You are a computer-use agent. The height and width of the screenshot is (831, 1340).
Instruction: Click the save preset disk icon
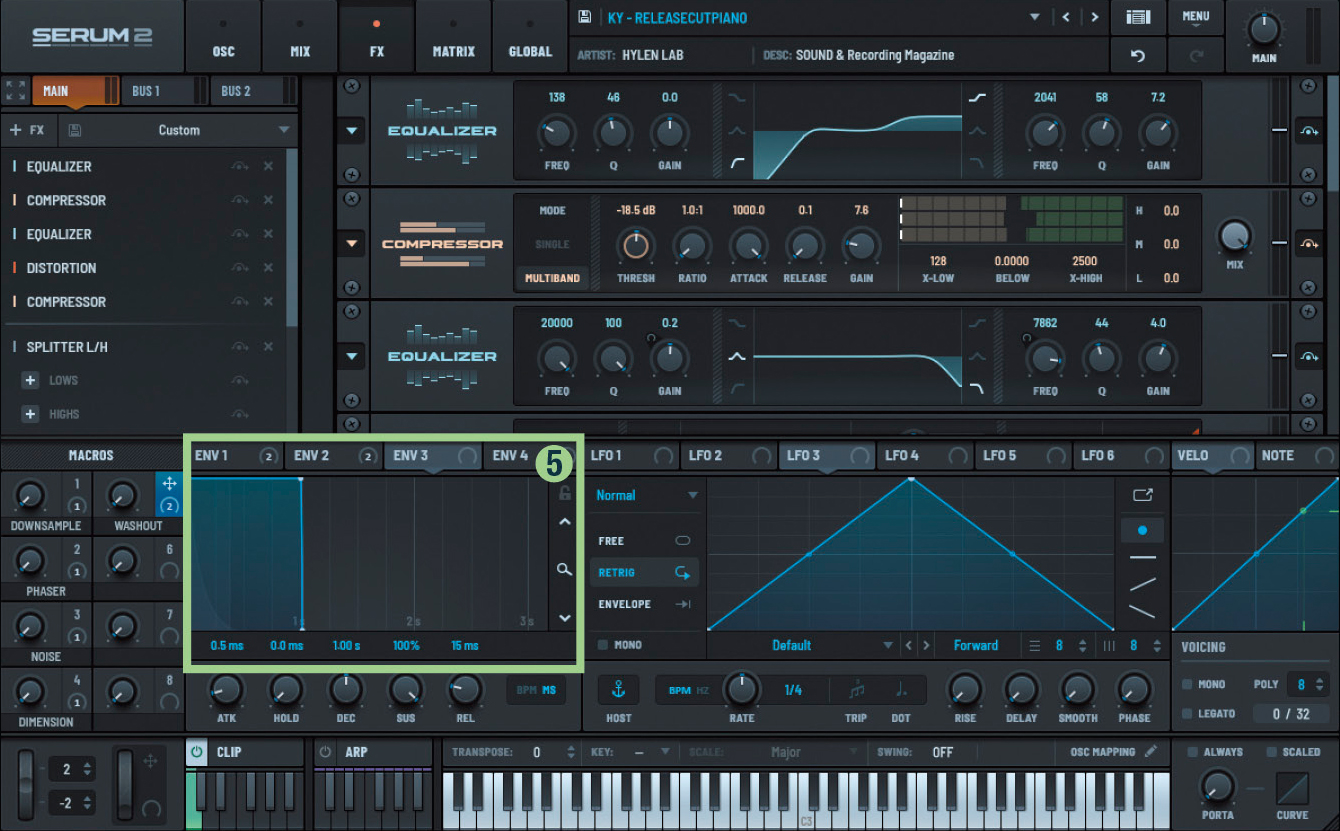point(586,17)
